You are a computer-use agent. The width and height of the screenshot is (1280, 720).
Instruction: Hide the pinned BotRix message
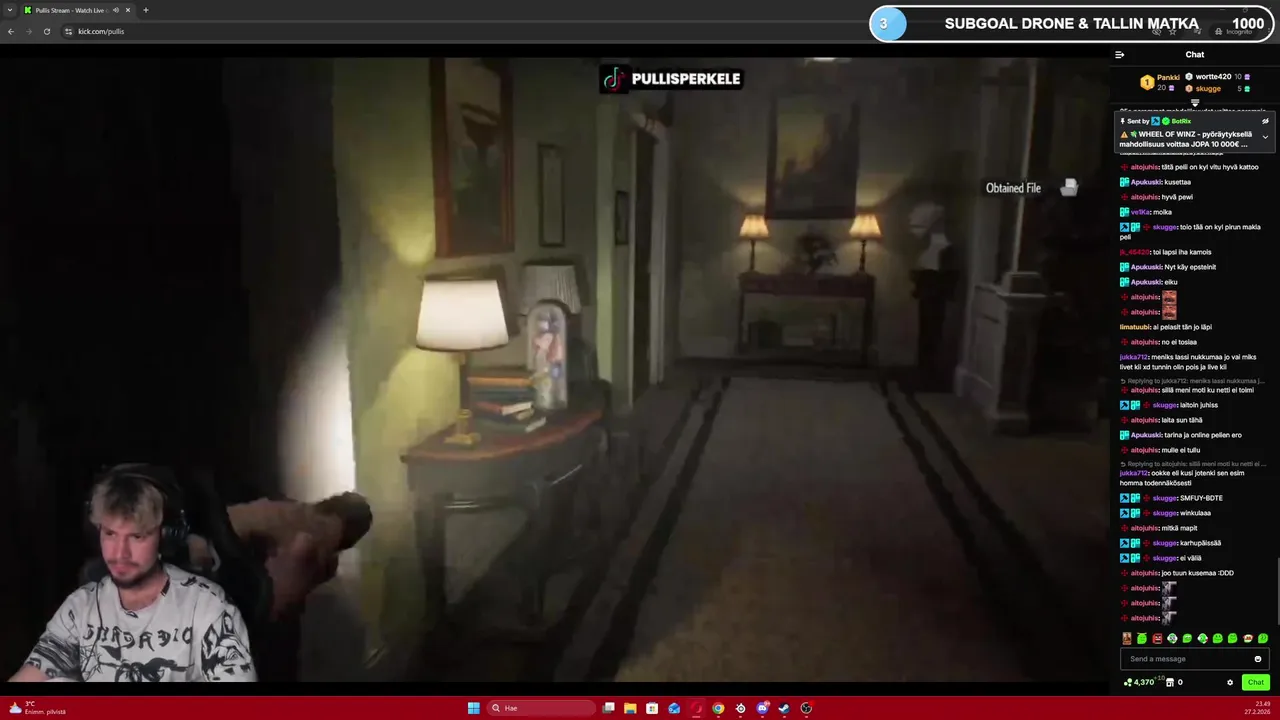(1265, 121)
